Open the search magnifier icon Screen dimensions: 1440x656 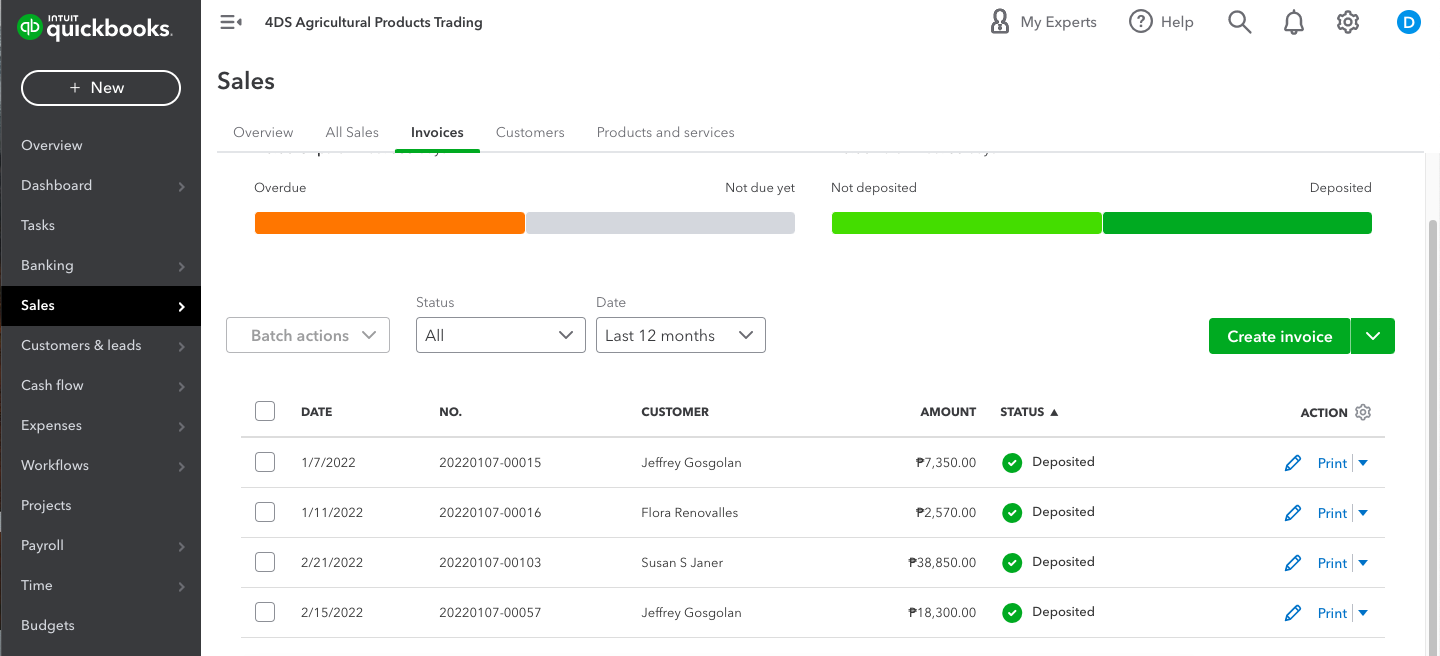pyautogui.click(x=1239, y=22)
